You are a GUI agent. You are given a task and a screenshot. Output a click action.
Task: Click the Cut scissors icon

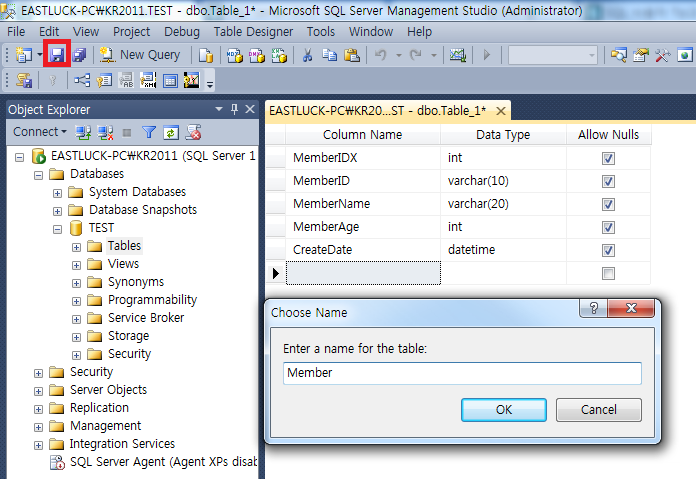pos(307,55)
